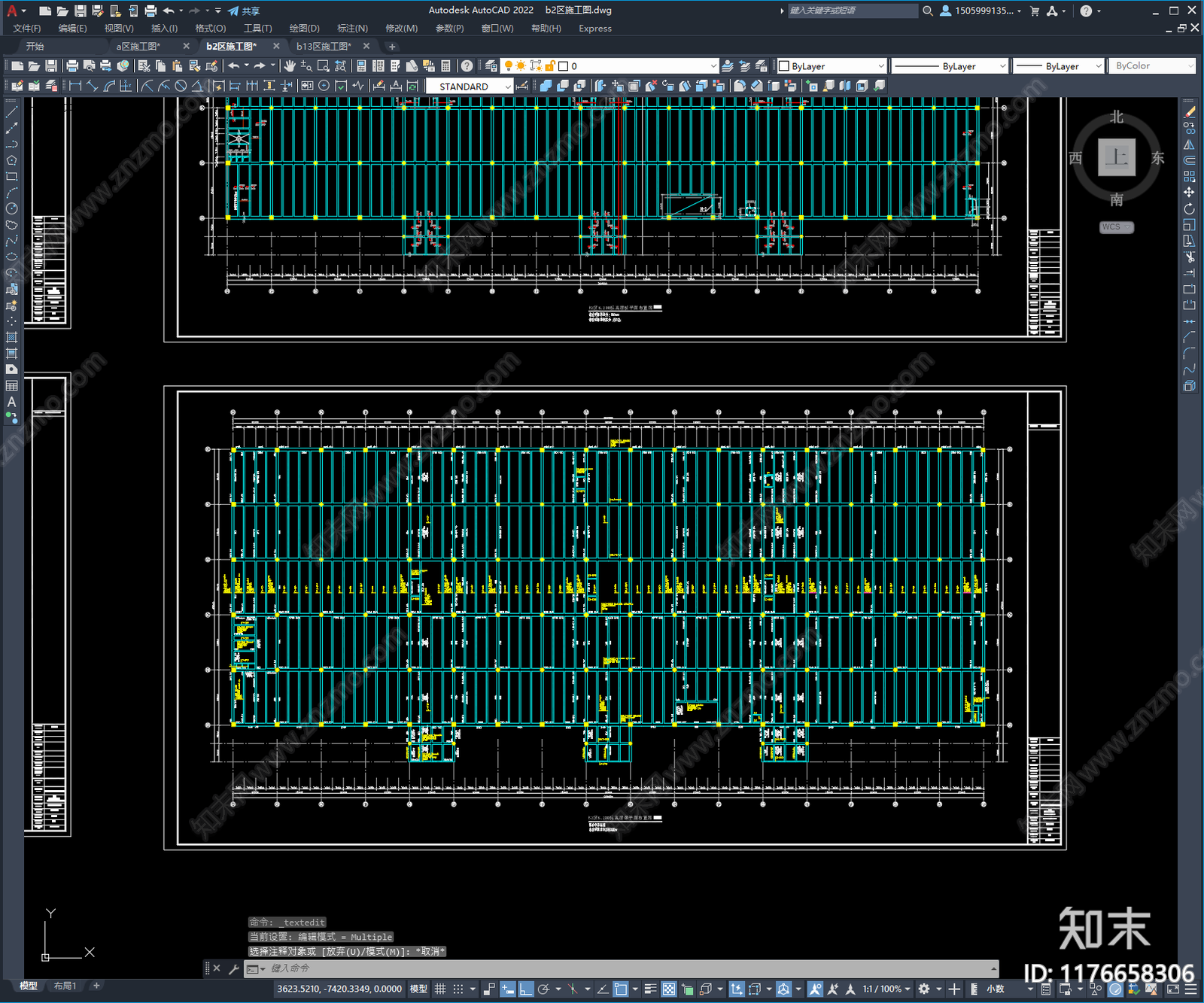Select the Linear dimension tool
1204x1003 pixels.
click(75, 86)
